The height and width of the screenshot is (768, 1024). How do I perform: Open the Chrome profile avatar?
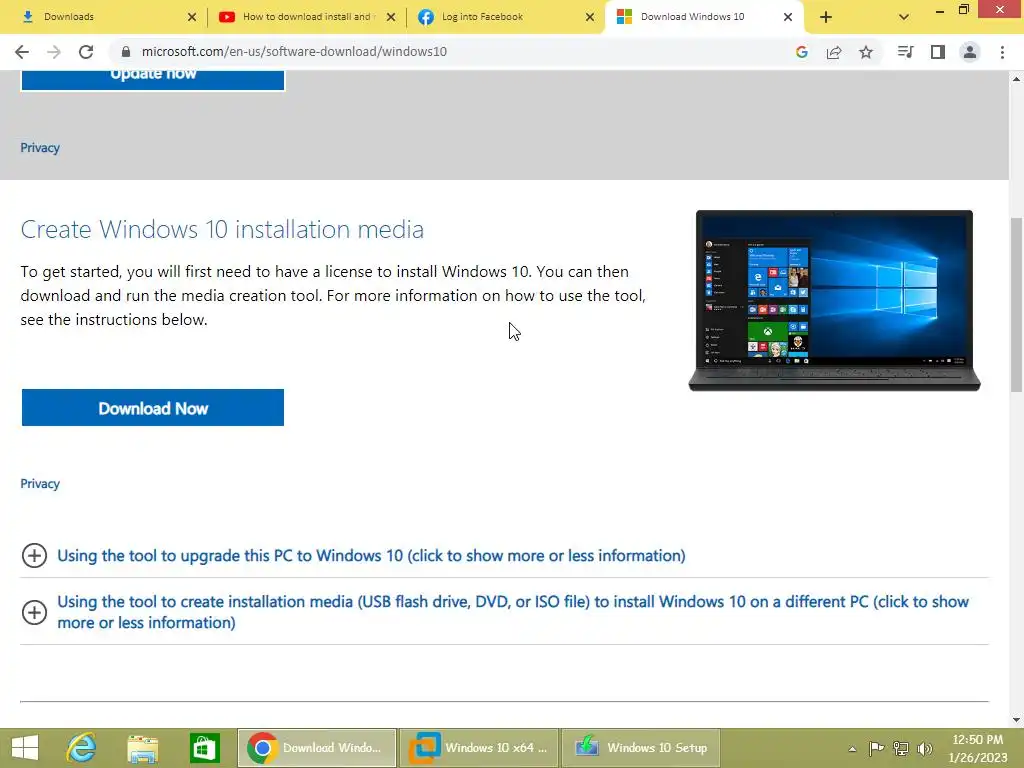[x=970, y=52]
